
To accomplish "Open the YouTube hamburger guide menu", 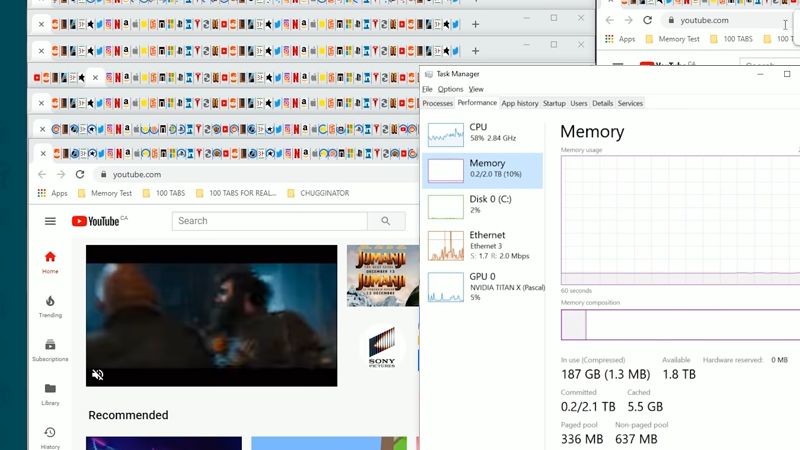I will coord(50,221).
